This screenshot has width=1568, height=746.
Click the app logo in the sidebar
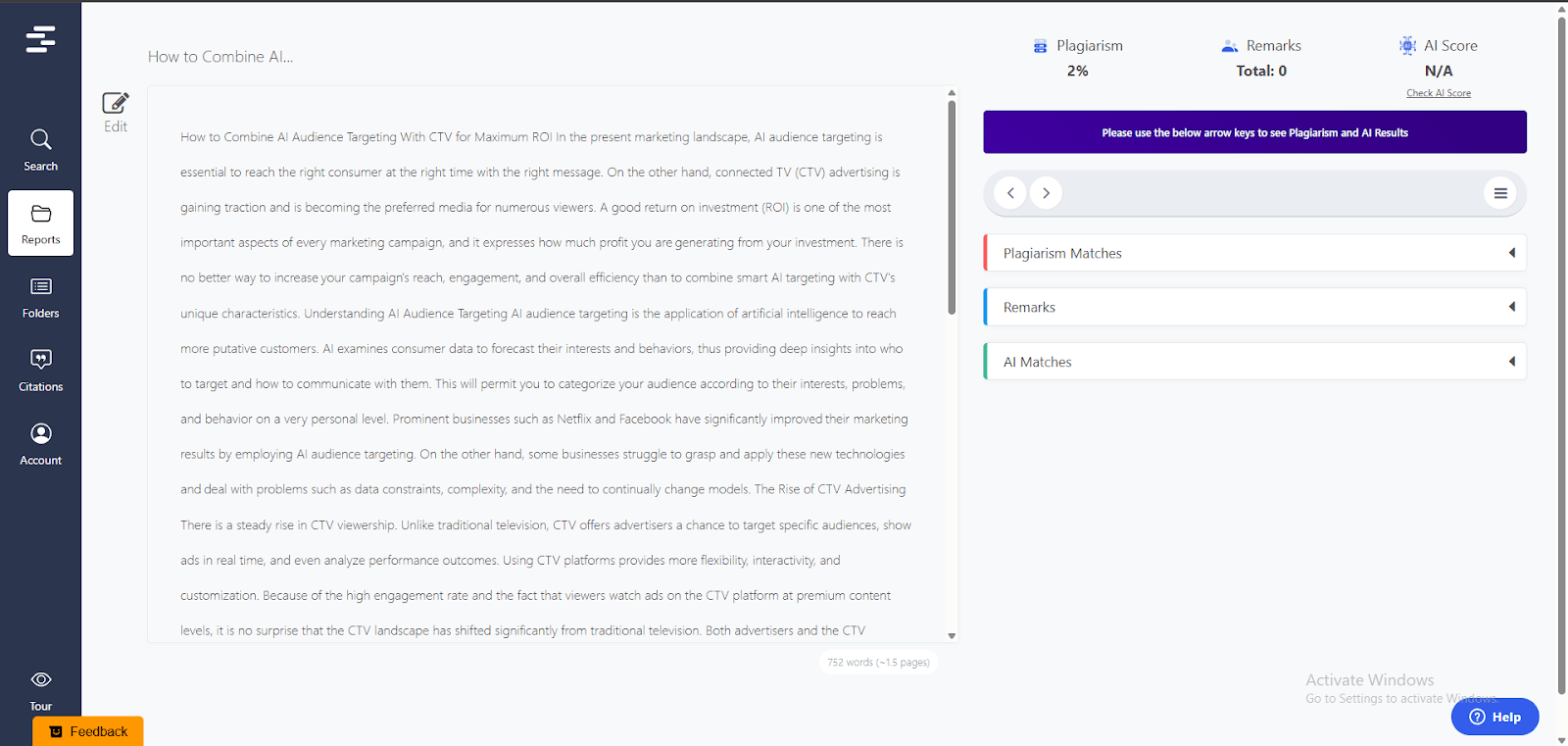(x=40, y=39)
